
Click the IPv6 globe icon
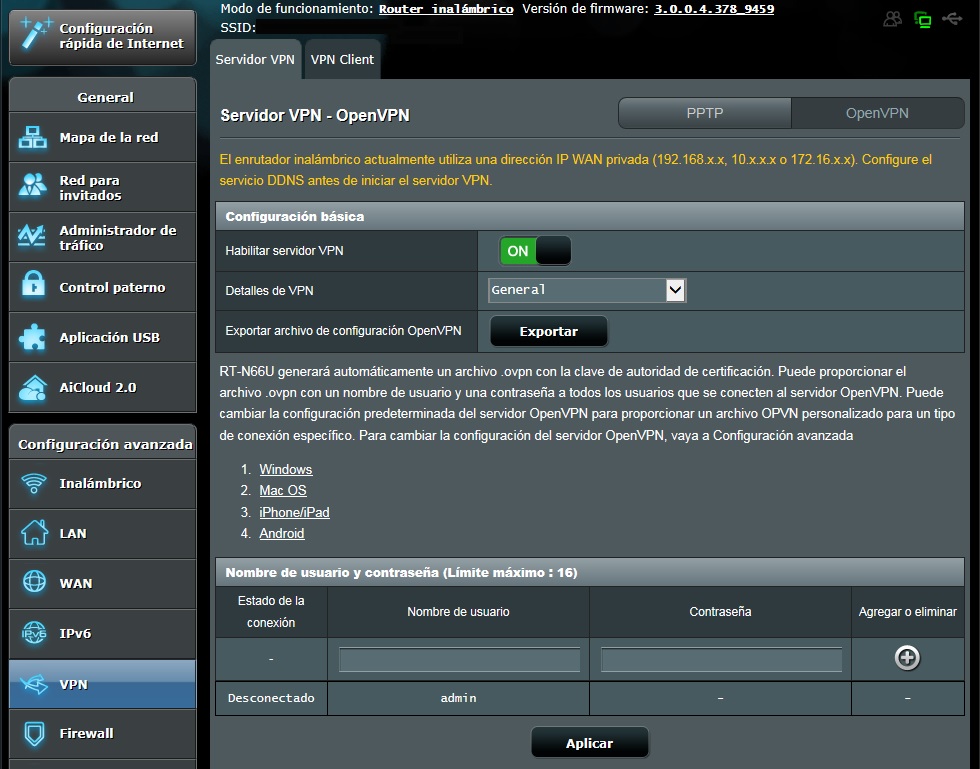(34, 633)
